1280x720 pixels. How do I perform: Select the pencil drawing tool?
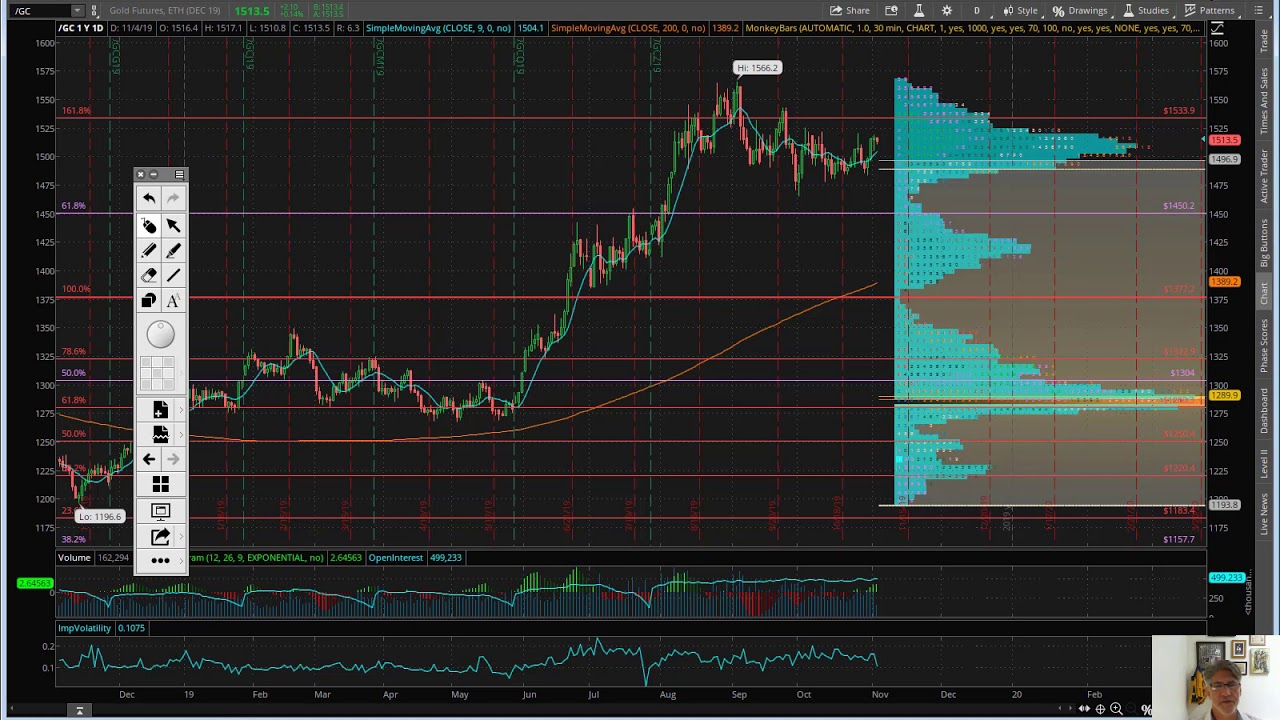click(x=148, y=251)
